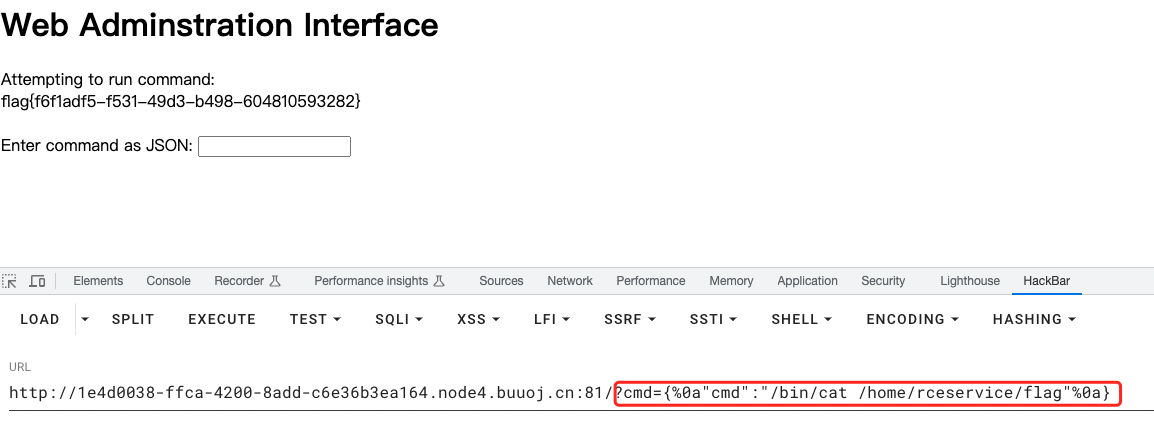The image size is (1154, 424).
Task: Open the Application tab
Action: [807, 281]
